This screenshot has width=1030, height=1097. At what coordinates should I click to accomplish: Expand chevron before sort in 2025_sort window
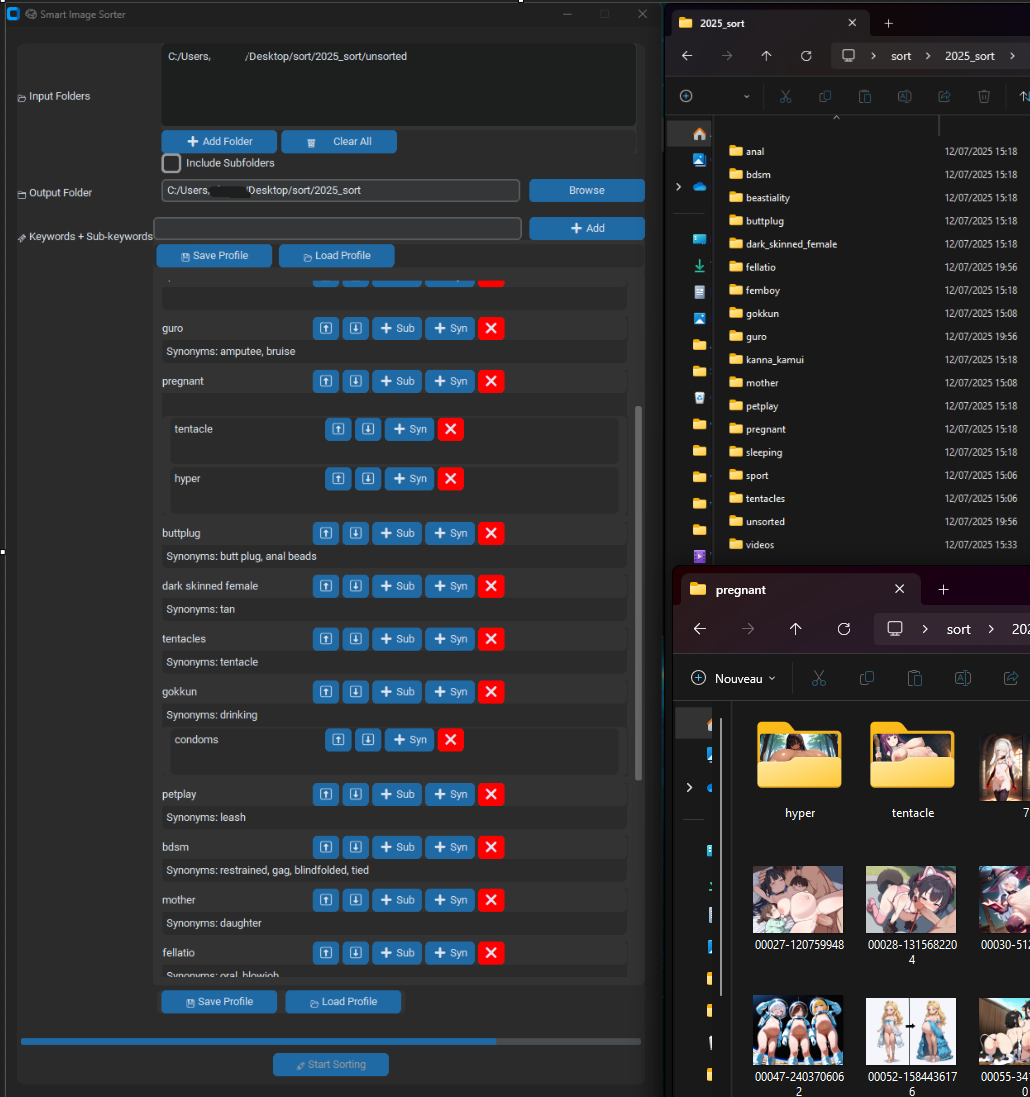[873, 56]
